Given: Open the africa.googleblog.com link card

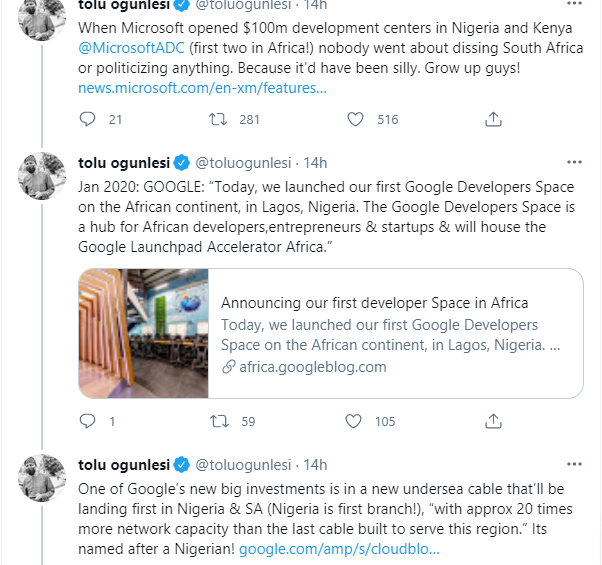Looking at the screenshot, I should 331,333.
